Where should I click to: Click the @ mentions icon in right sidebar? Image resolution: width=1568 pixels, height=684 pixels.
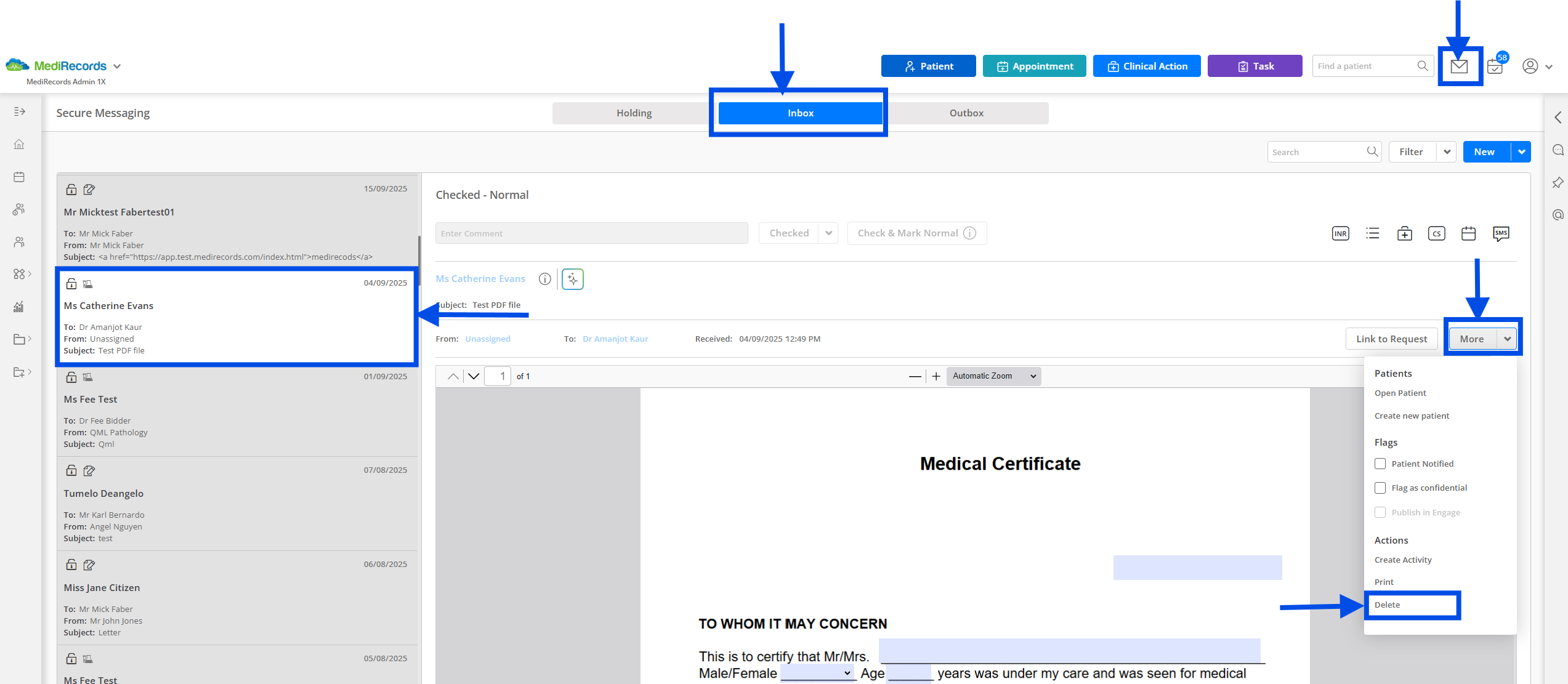coord(1558,215)
